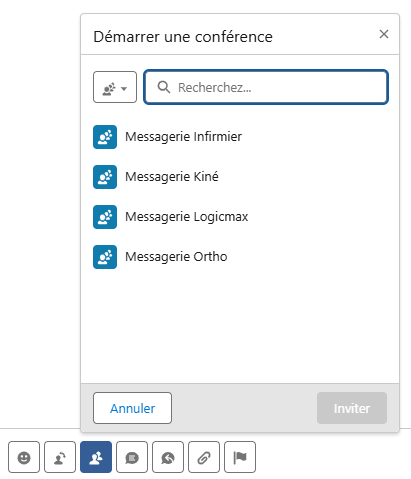The width and height of the screenshot is (411, 479).
Task: Click the blue group icon beside Messagerie Ortho
Action: (x=105, y=257)
